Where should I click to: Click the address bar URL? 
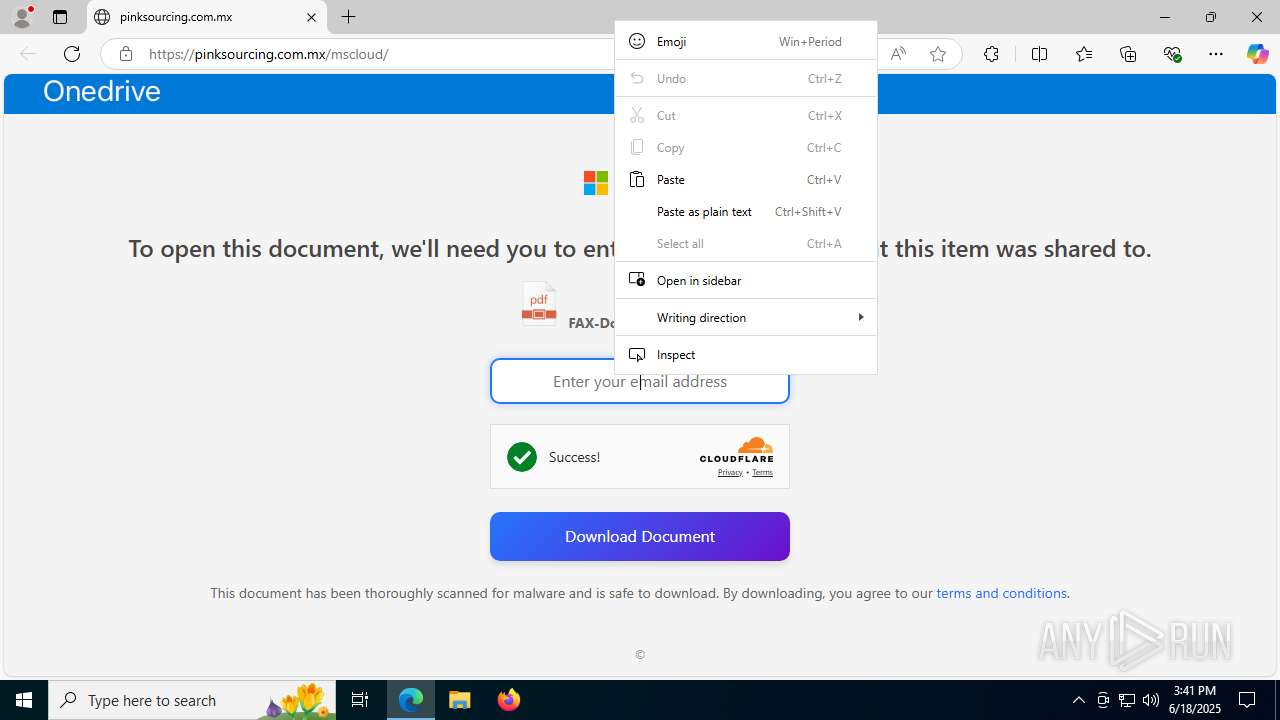tap(269, 54)
